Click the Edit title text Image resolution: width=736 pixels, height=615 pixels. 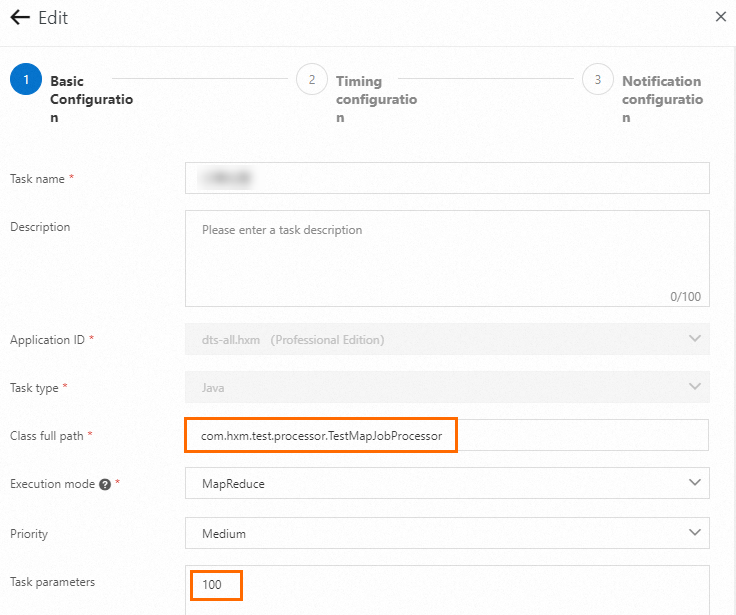pyautogui.click(x=53, y=18)
